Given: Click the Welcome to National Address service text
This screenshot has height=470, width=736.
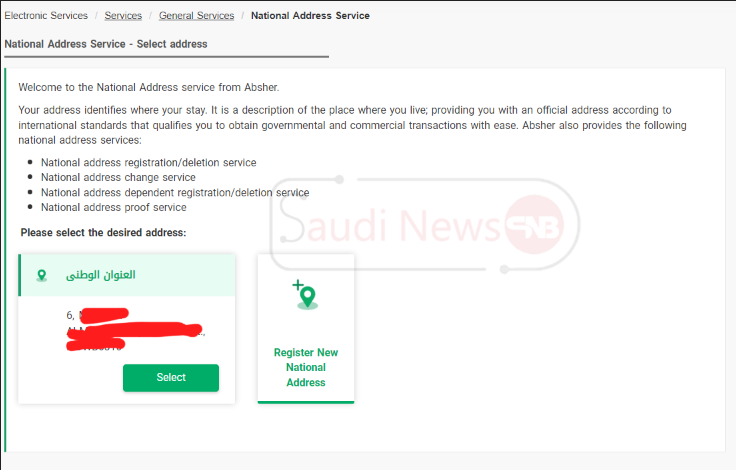Looking at the screenshot, I should (149, 87).
